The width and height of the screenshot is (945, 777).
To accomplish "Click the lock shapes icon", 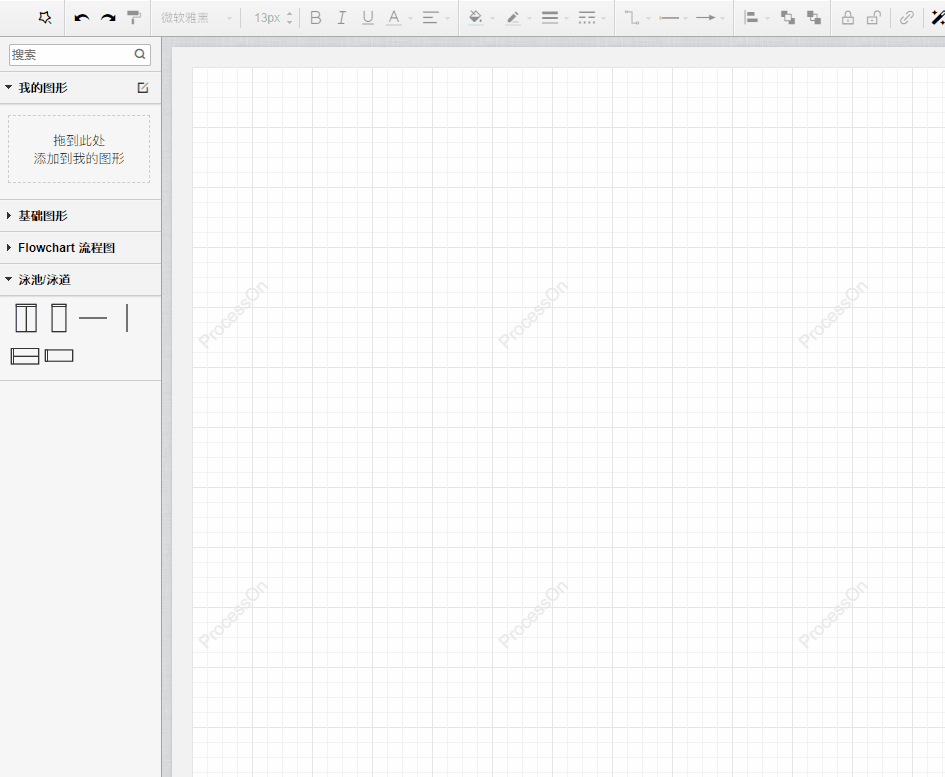I will pyautogui.click(x=847, y=17).
